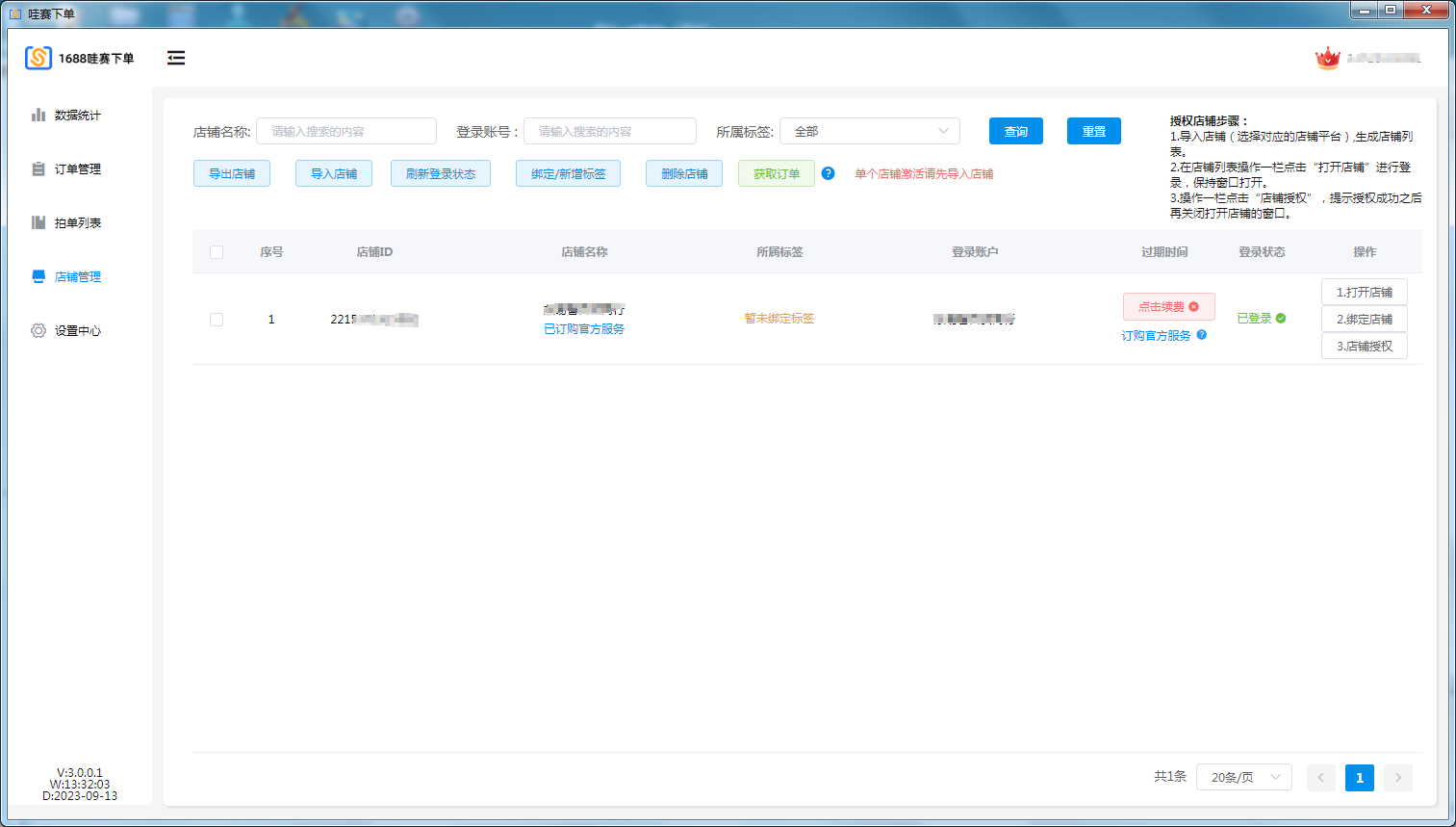This screenshot has width=1456, height=827.
Task: Click the red crown VIP icon
Action: coord(1327,59)
